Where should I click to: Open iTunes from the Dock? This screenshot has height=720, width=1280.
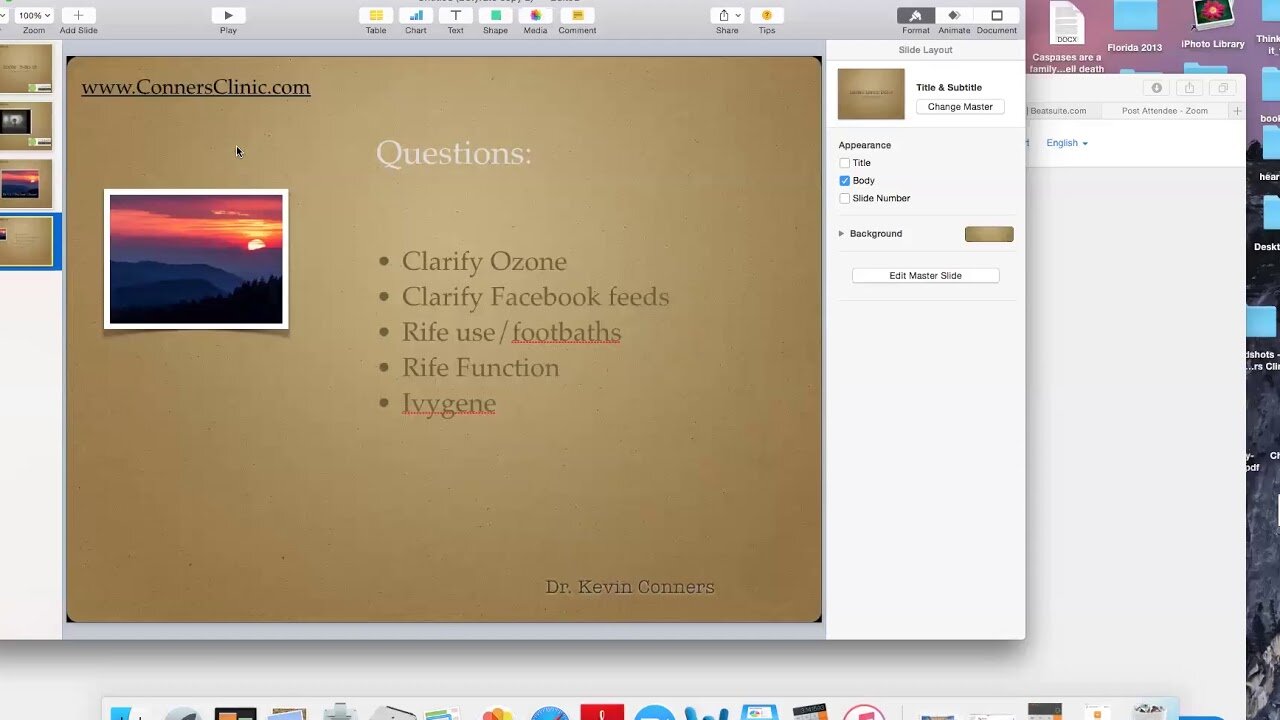tap(863, 713)
